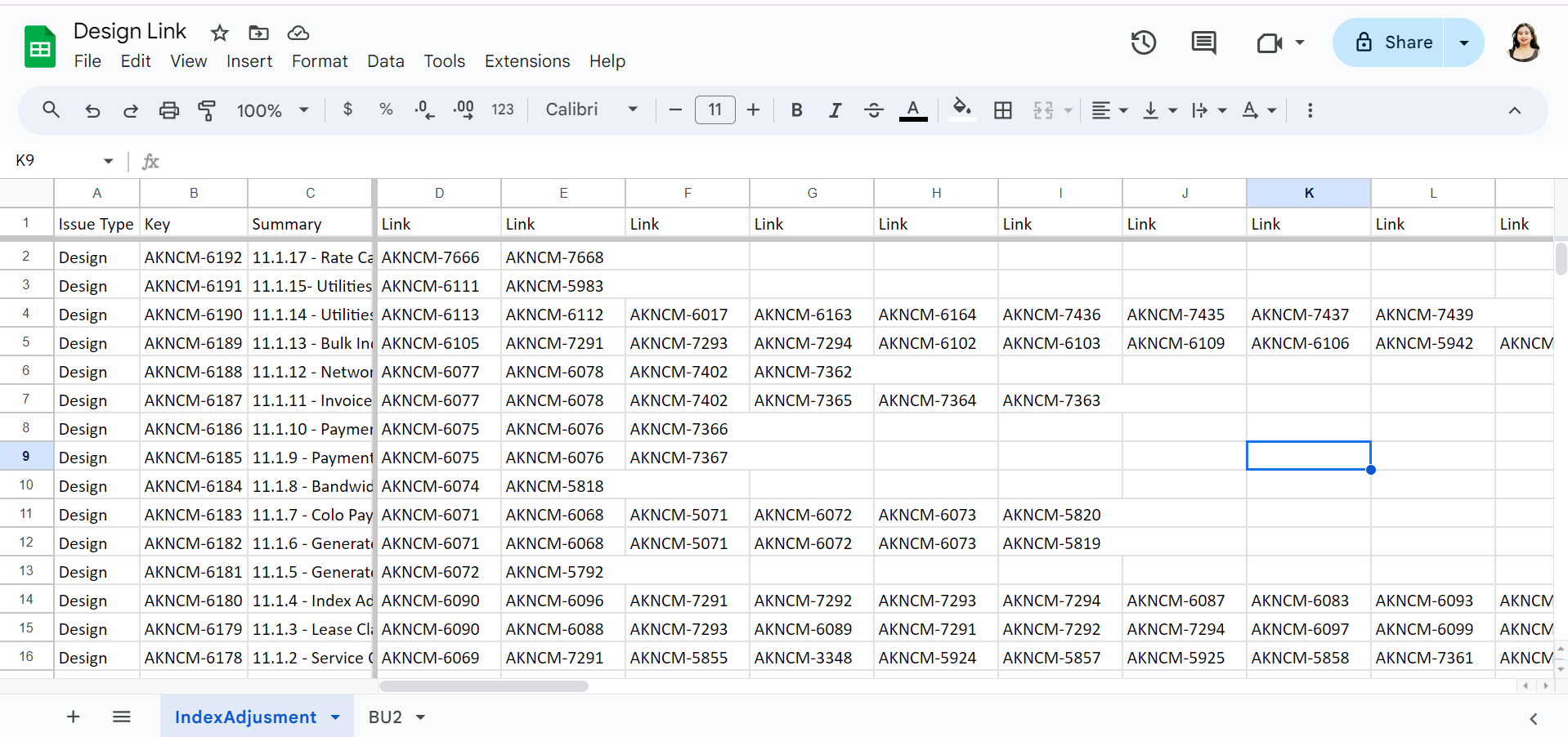Image resolution: width=1568 pixels, height=737 pixels.
Task: Open the borders tool
Action: [x=1003, y=110]
